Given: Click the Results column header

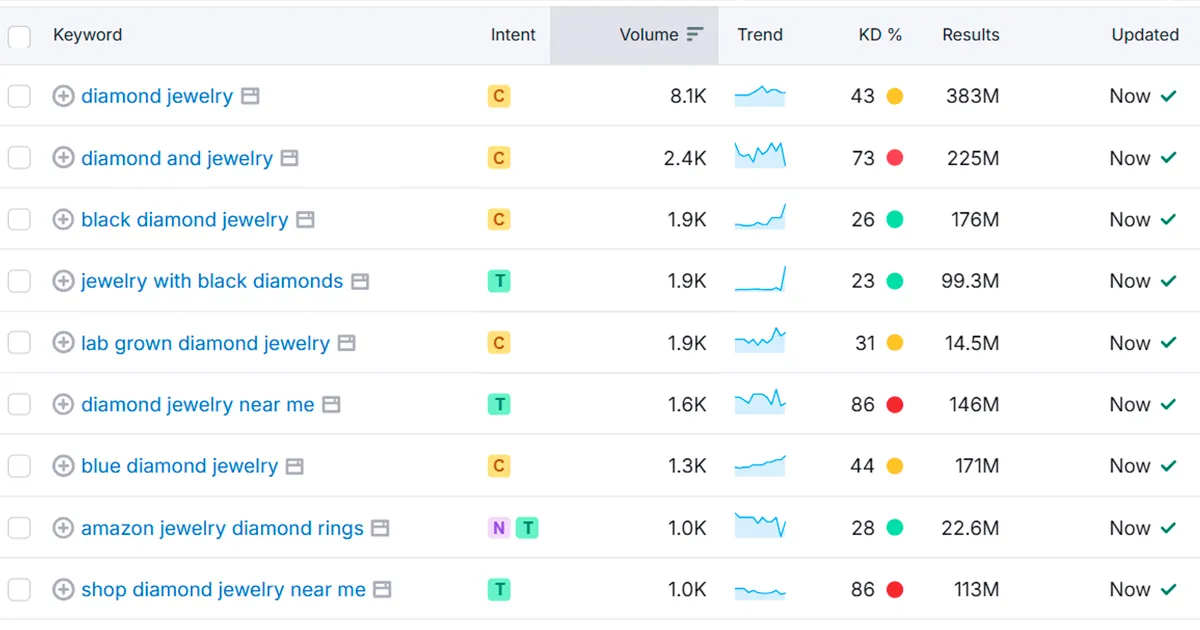Looking at the screenshot, I should coord(970,34).
